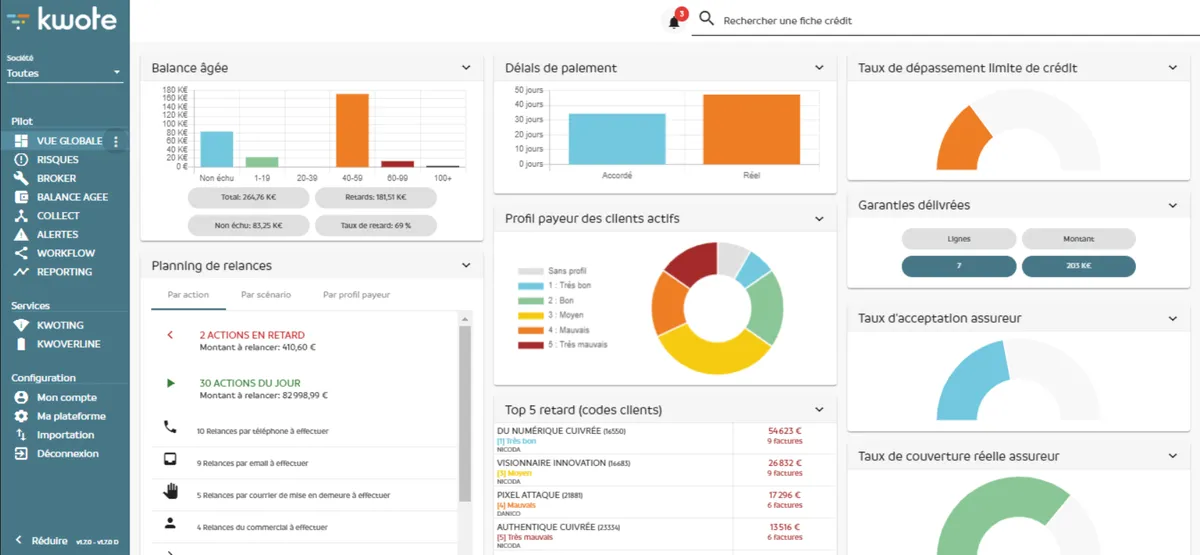Click the 3 : Moyen legend swatch
Image resolution: width=1200 pixels, height=555 pixels.
pos(530,315)
